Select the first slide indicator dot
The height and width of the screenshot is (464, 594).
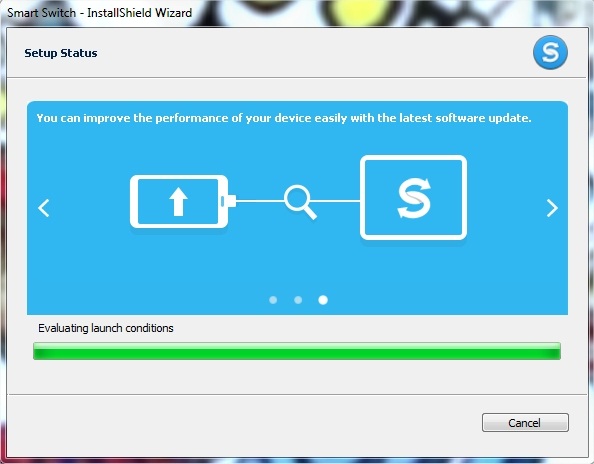pyautogui.click(x=273, y=300)
